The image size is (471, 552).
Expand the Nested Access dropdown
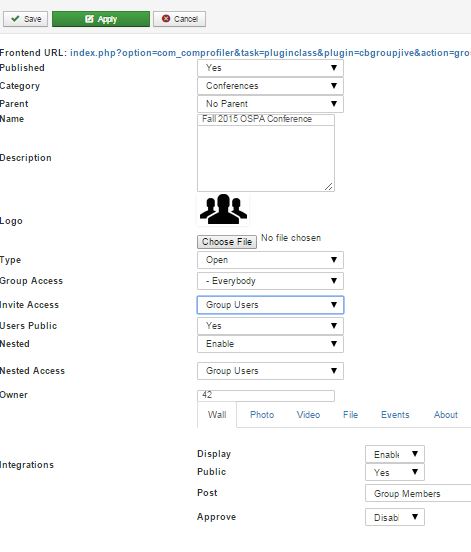click(270, 371)
